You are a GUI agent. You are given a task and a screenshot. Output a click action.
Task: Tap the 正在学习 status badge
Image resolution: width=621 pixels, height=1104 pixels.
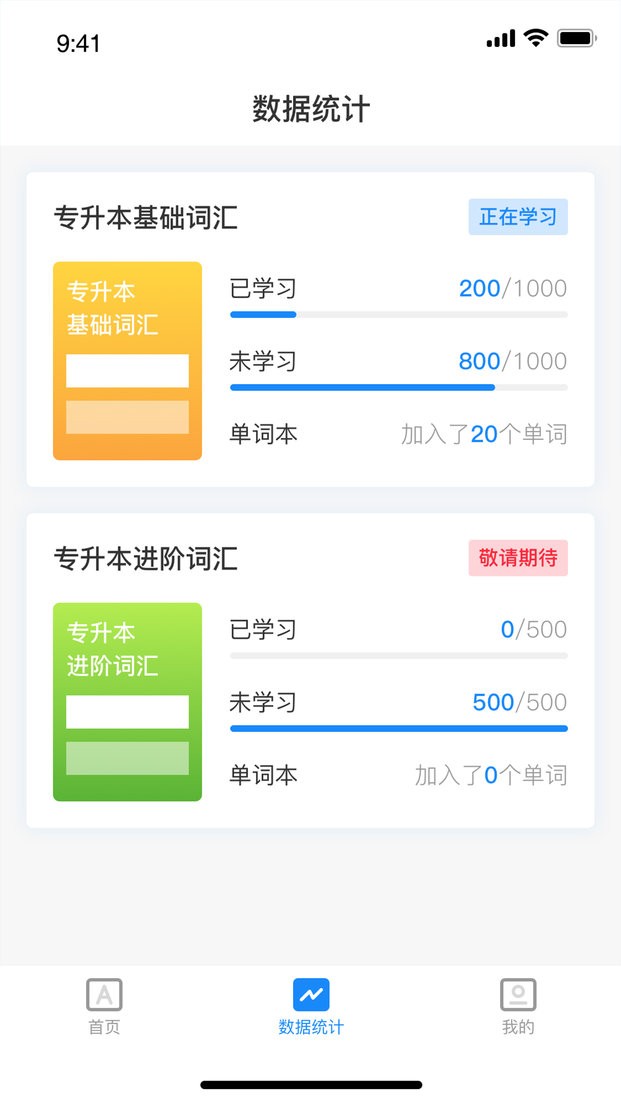[518, 217]
